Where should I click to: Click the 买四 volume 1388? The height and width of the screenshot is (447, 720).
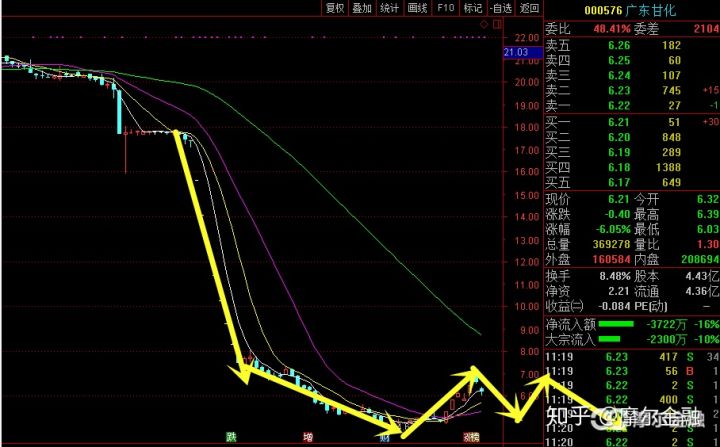(x=669, y=167)
